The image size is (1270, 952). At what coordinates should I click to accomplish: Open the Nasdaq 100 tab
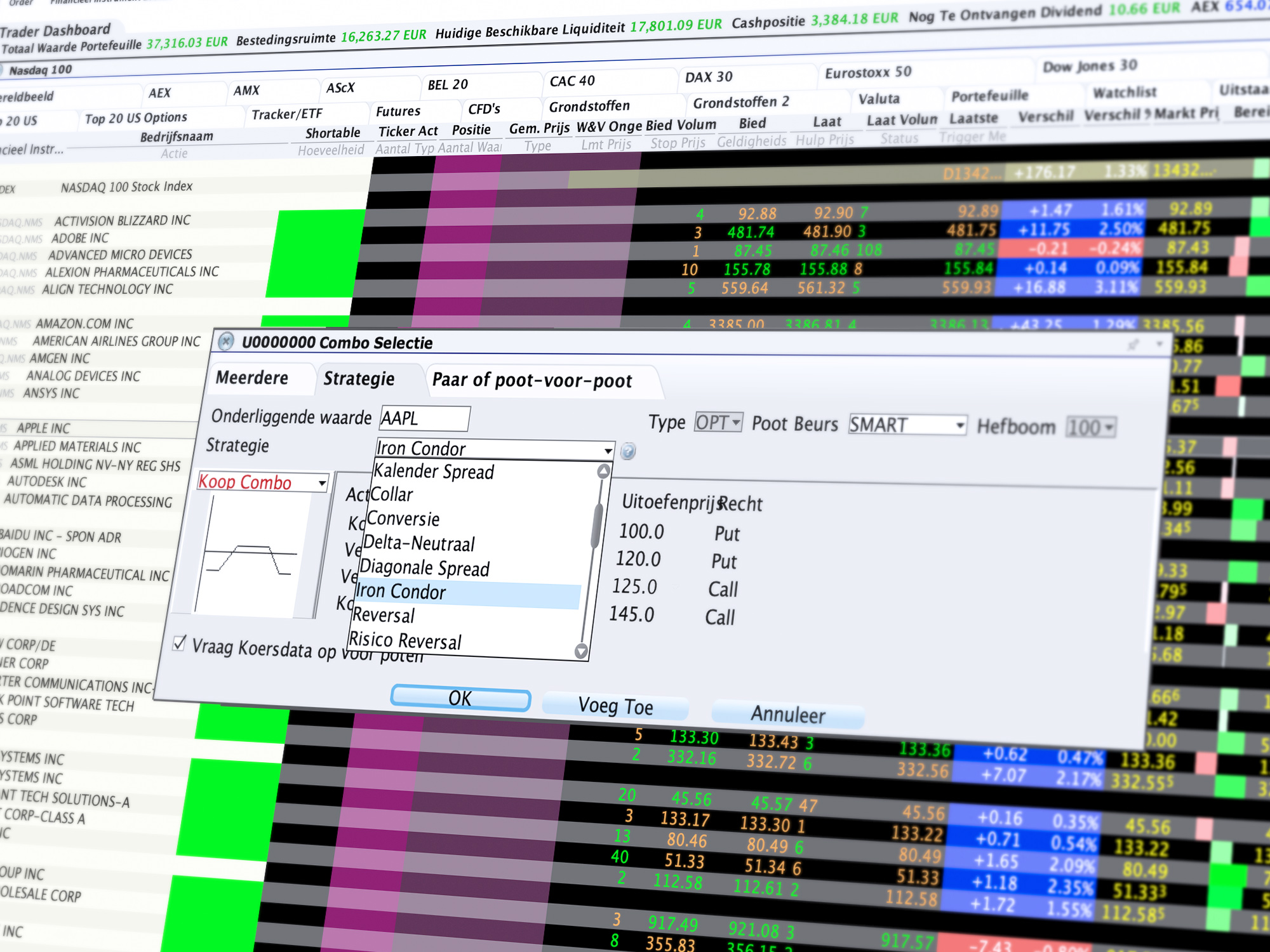[x=41, y=70]
